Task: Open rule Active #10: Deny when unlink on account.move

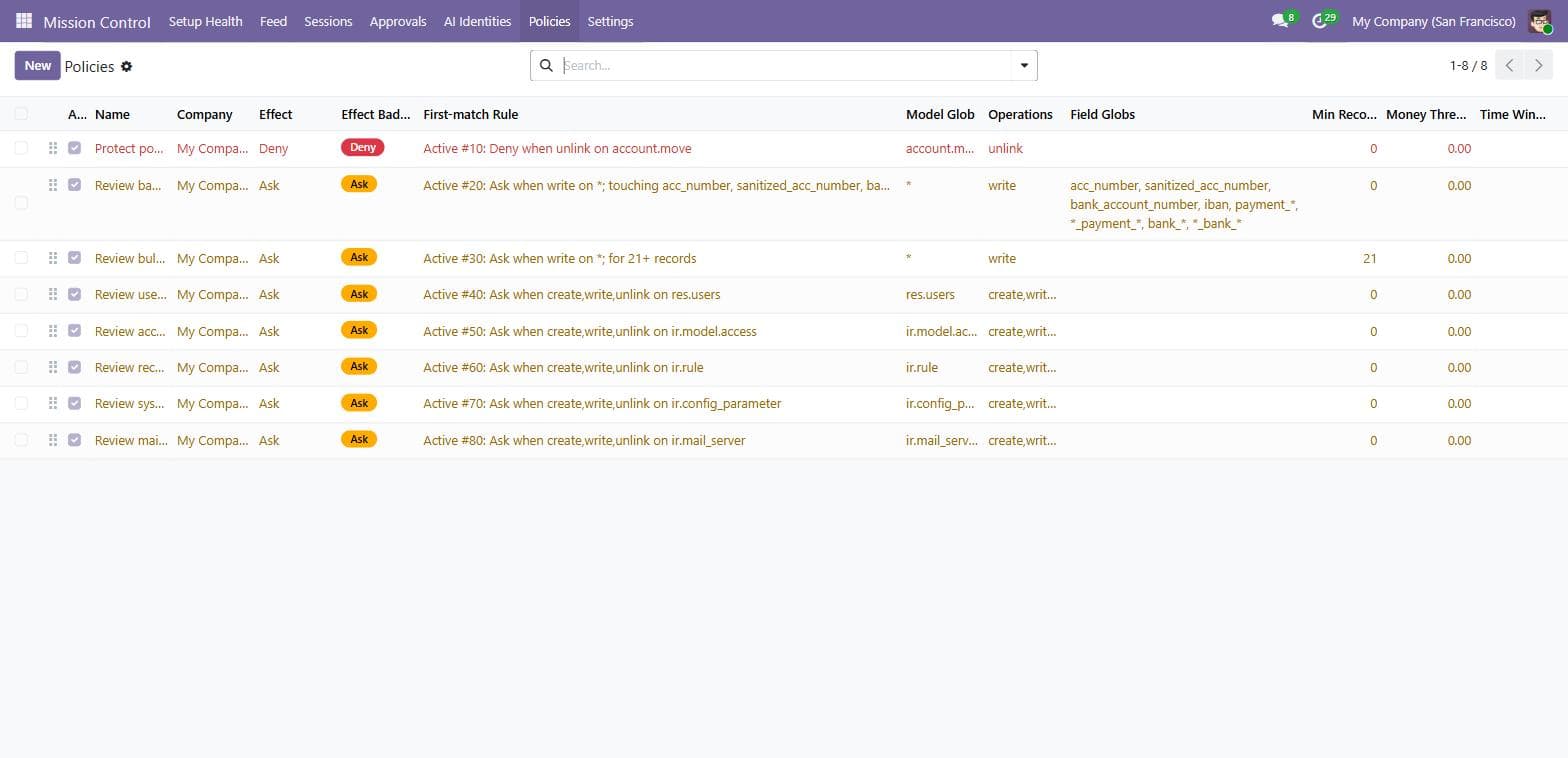Action: pos(557,148)
